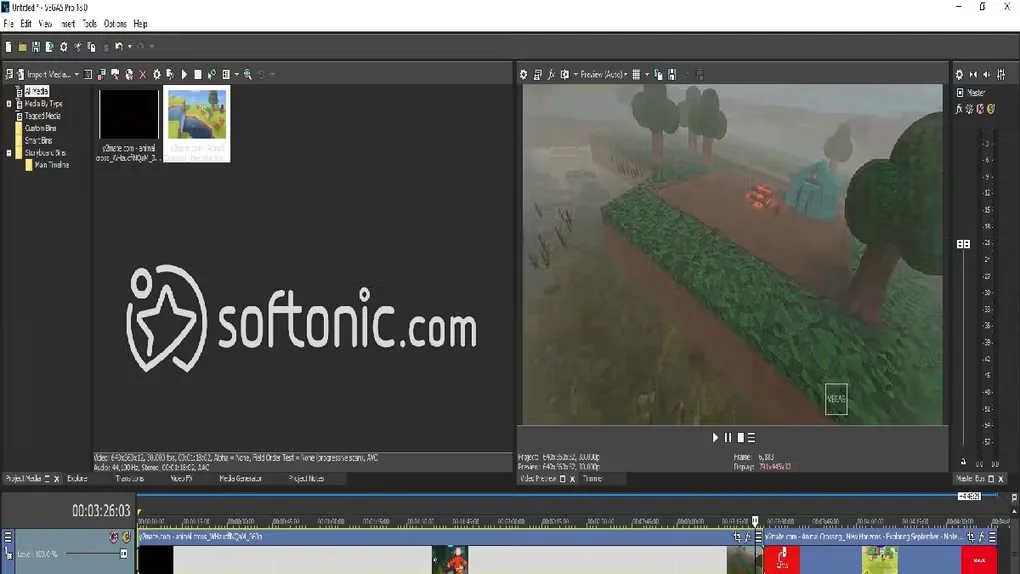Open the Edit menu
This screenshot has width=1020, height=574.
coord(26,24)
